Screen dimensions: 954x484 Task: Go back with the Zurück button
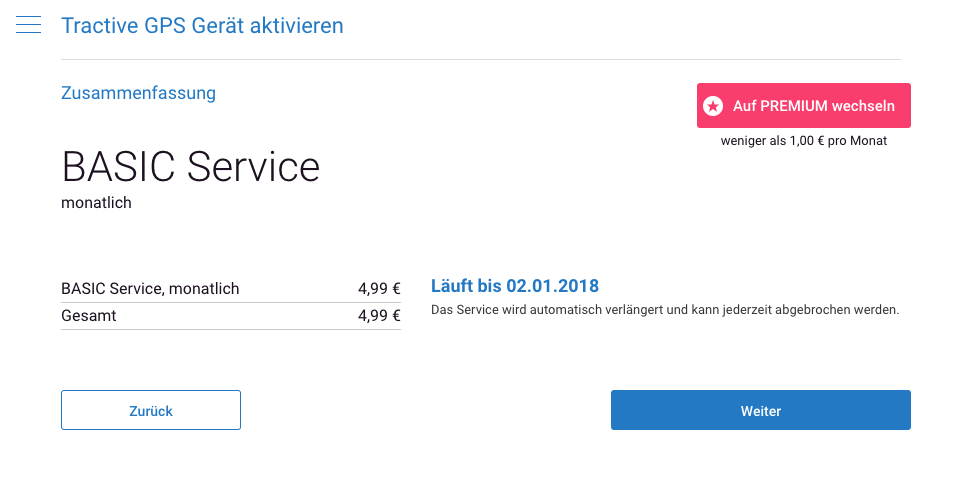click(x=151, y=410)
